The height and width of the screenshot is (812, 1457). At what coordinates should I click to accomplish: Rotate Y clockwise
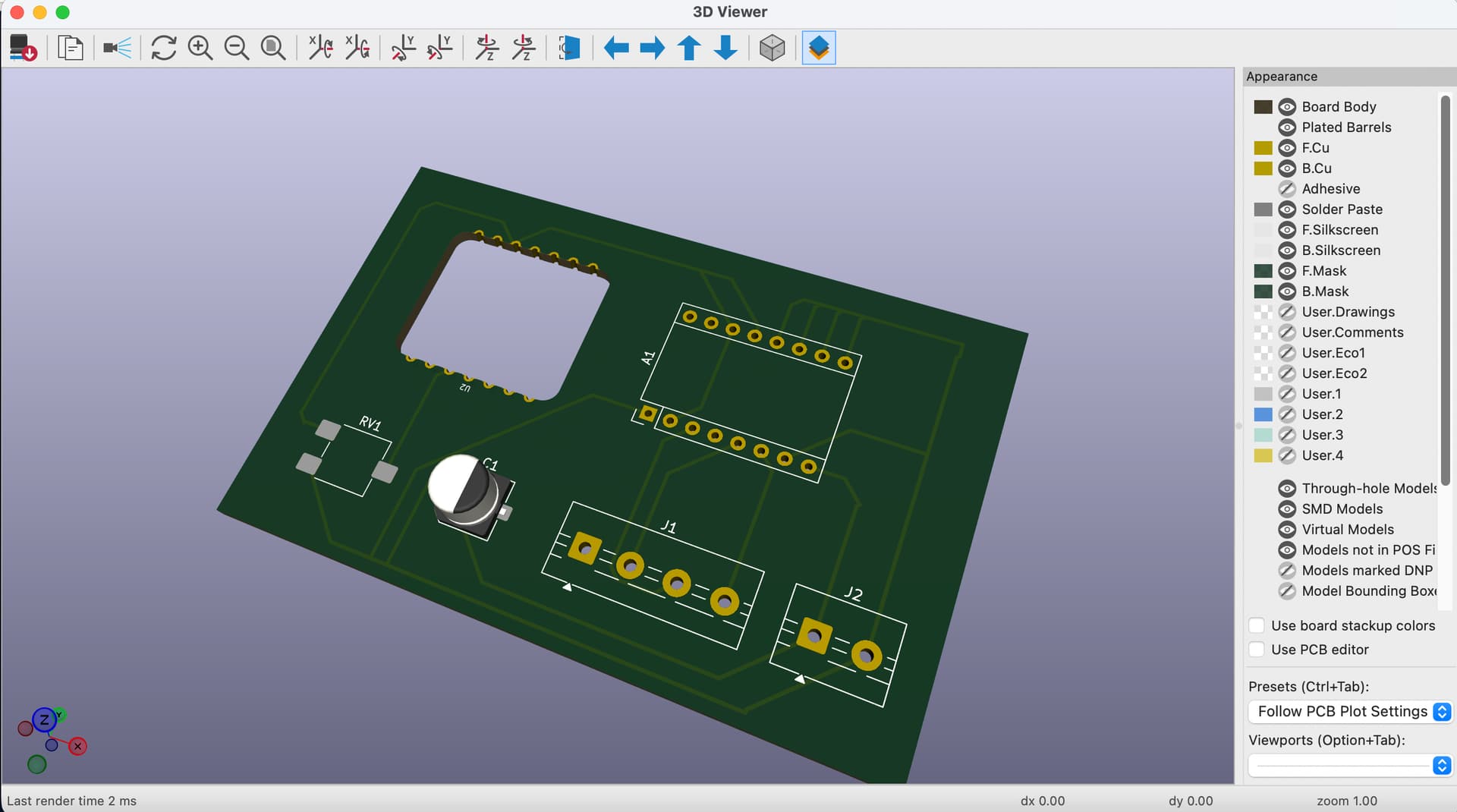coord(403,48)
